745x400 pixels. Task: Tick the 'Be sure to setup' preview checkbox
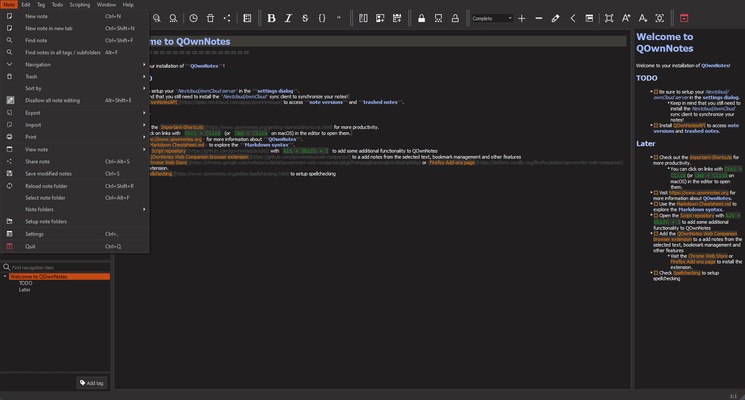[x=656, y=92]
